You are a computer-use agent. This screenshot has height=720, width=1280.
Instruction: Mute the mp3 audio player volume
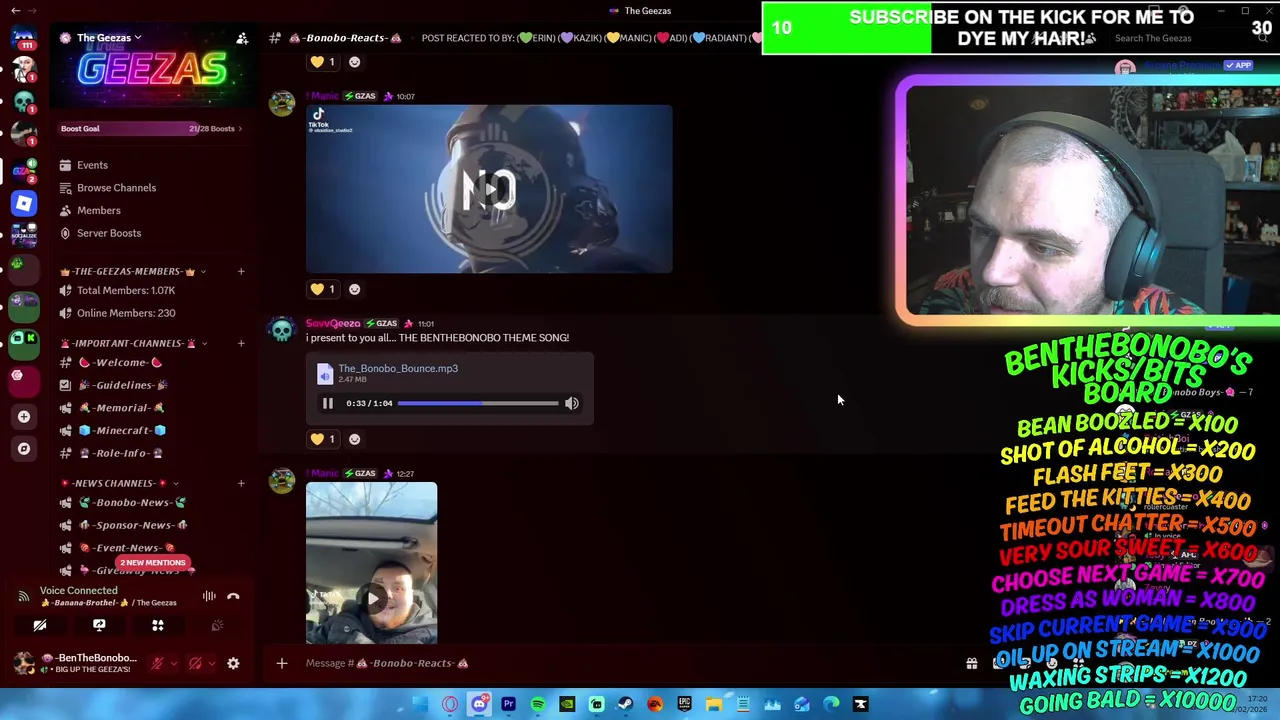pos(571,403)
